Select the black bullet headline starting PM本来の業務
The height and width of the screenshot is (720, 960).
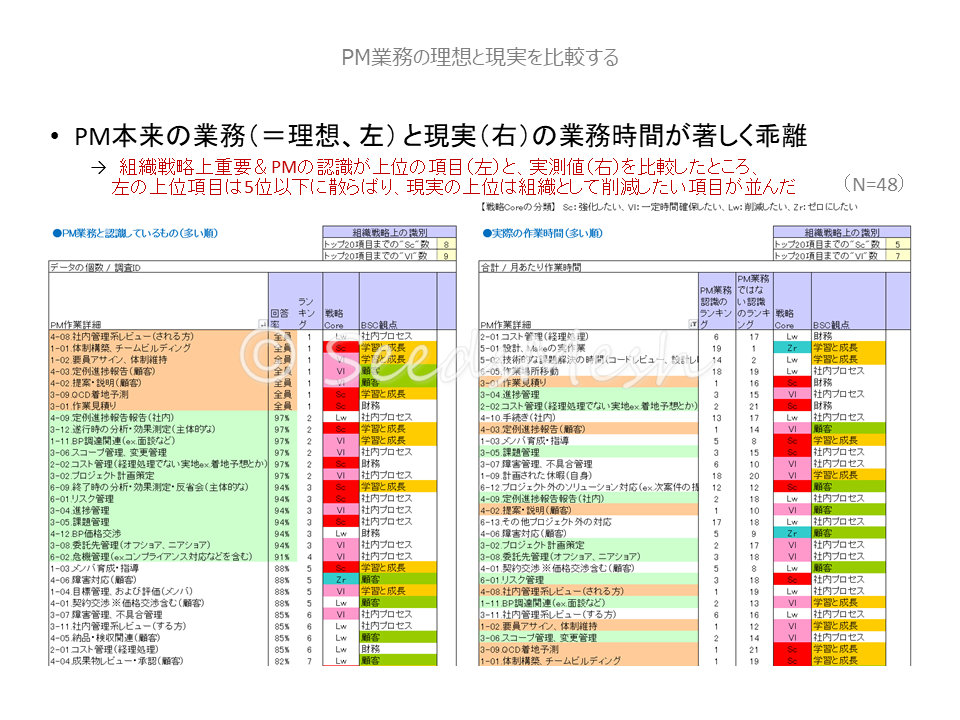tap(441, 136)
